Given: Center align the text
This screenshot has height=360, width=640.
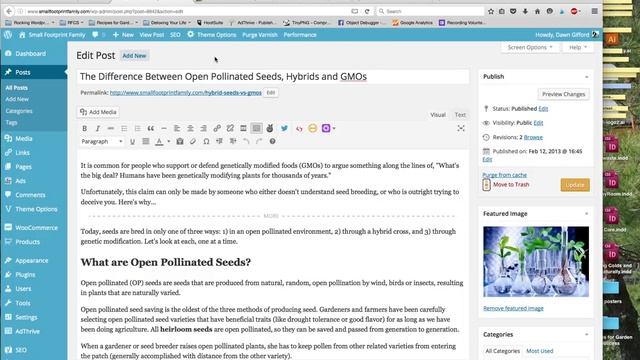Looking at the screenshot, I should tap(190, 128).
